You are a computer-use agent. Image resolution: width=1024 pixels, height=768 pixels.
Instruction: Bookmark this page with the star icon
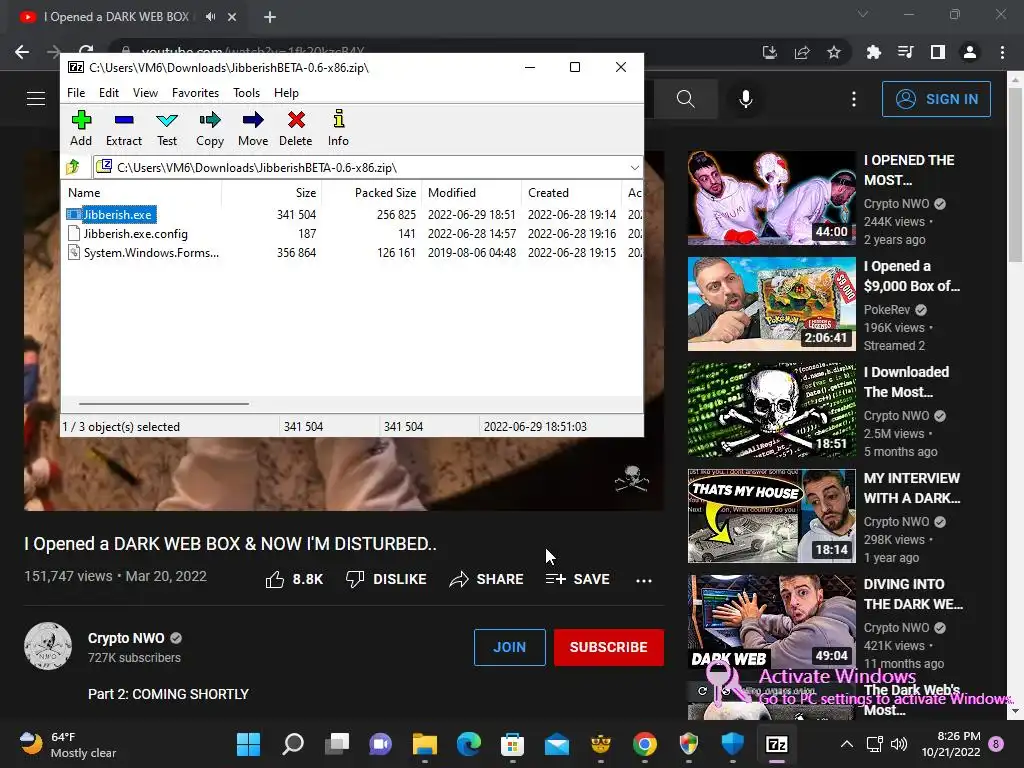(834, 52)
